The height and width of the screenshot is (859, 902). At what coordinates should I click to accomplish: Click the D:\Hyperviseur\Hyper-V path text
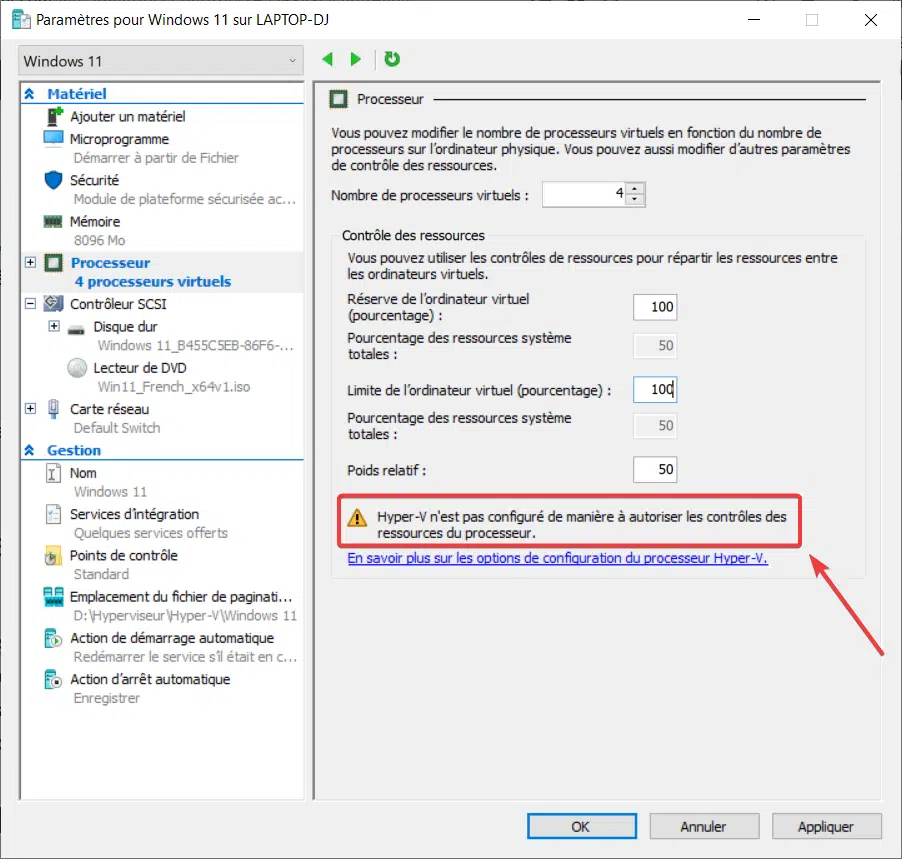click(x=185, y=616)
